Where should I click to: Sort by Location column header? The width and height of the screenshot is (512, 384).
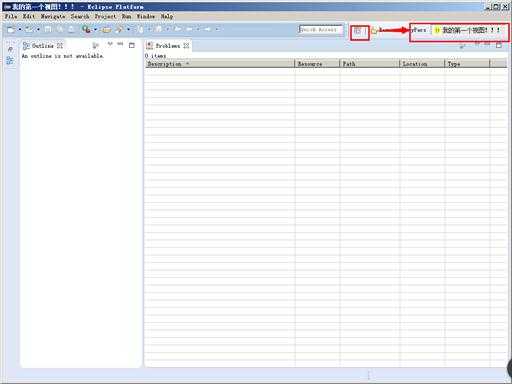(422, 64)
